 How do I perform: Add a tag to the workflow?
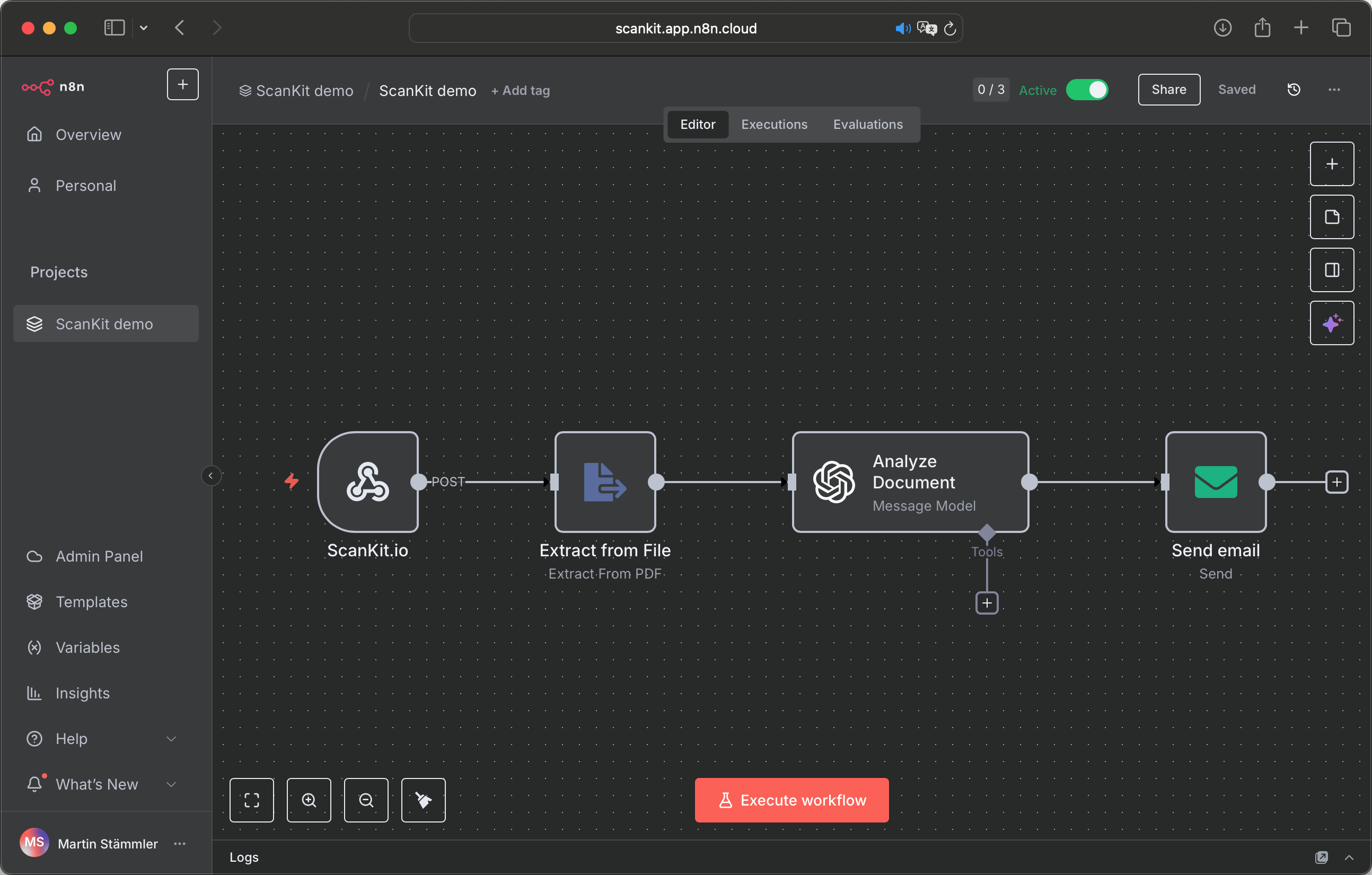pyautogui.click(x=520, y=91)
